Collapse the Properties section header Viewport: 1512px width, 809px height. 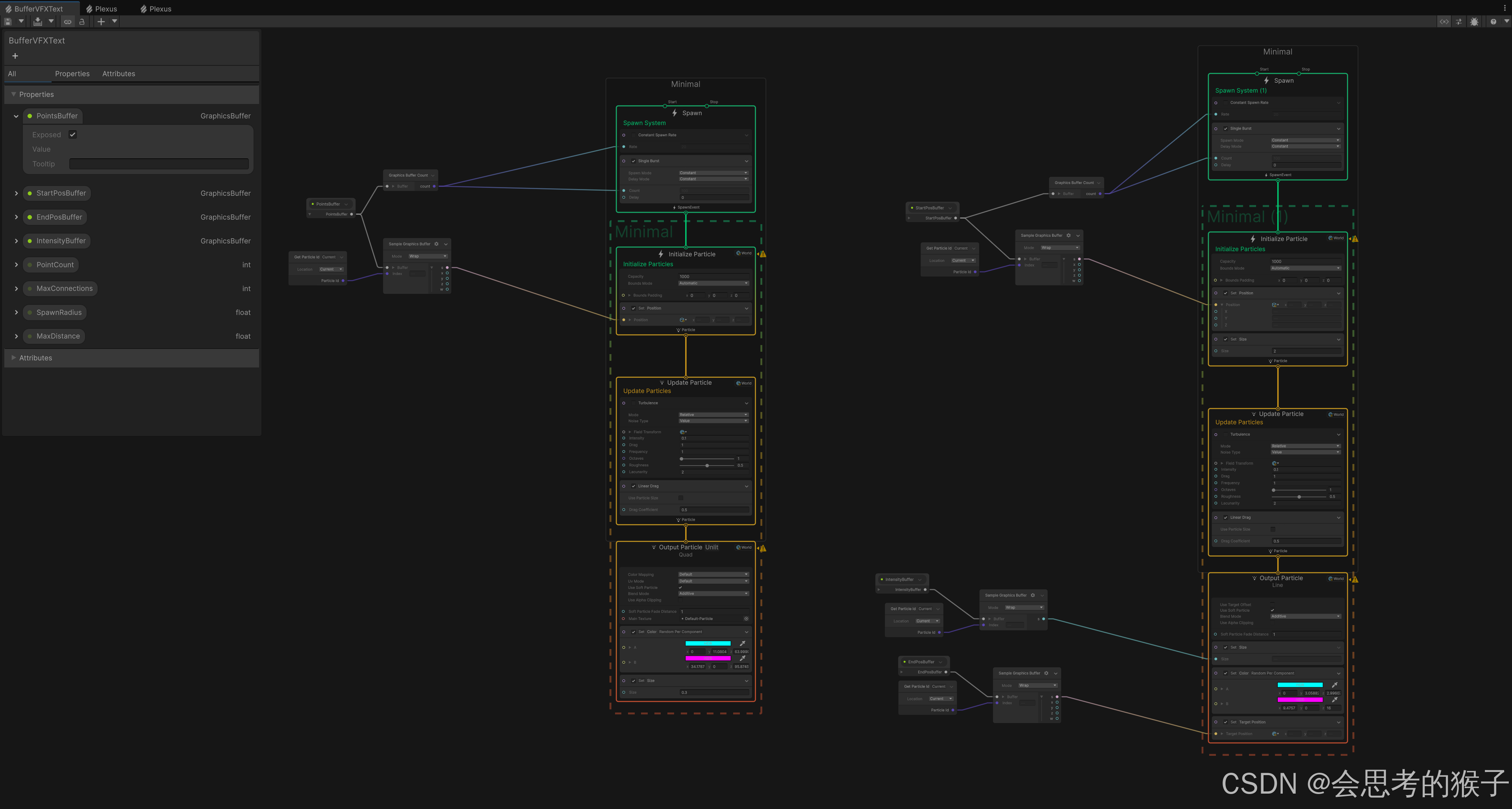14,95
